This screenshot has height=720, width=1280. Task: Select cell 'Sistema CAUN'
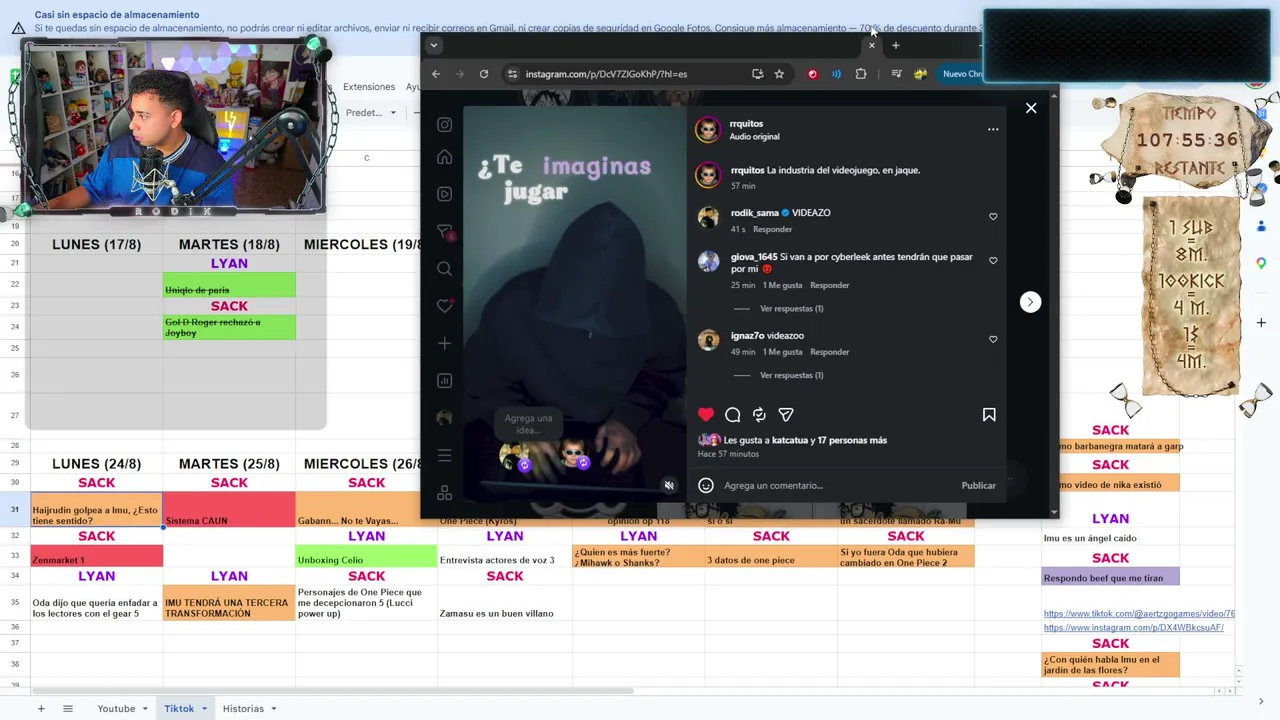click(229, 509)
